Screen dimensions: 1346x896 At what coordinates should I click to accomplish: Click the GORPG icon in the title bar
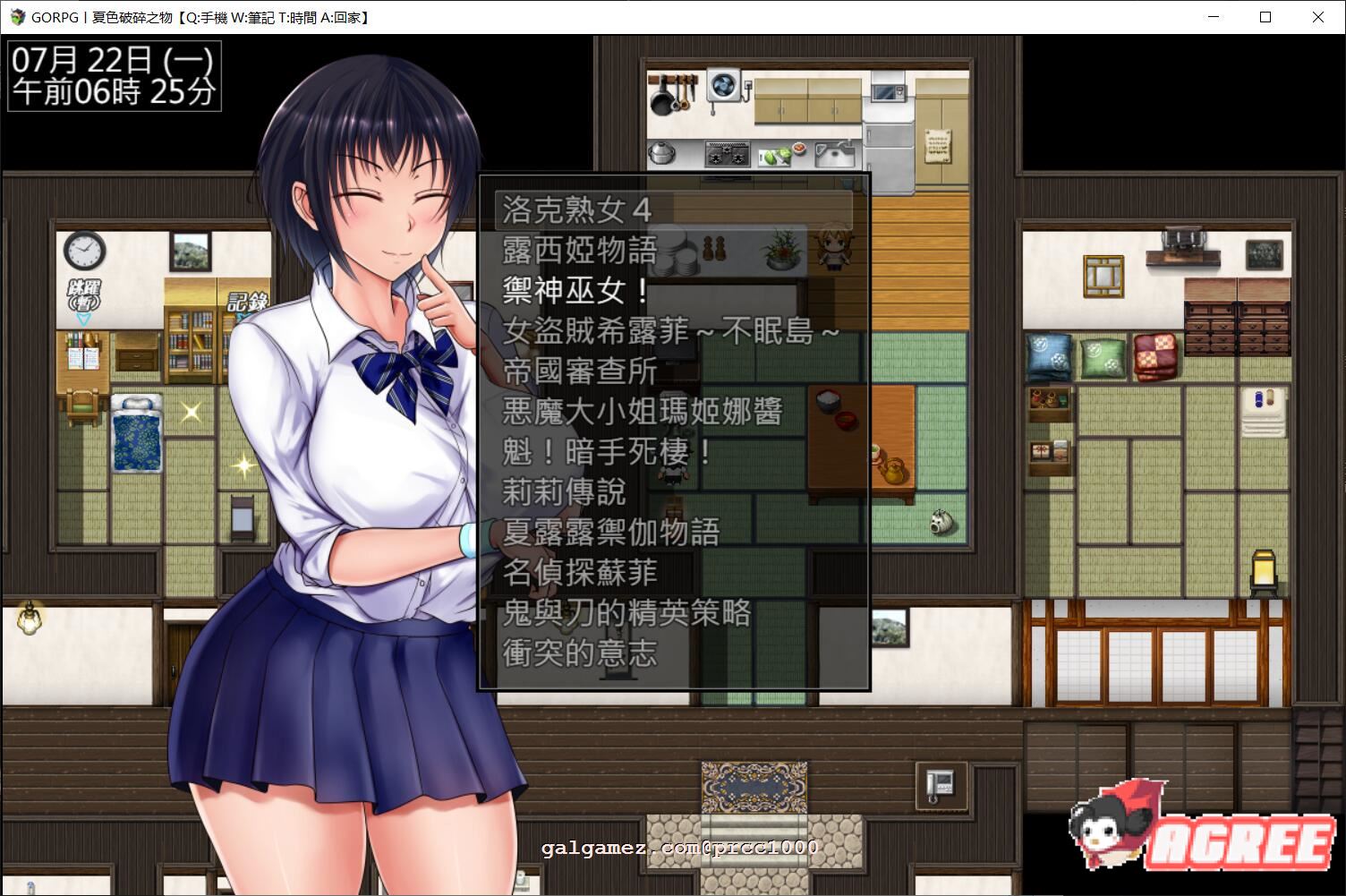(18, 17)
